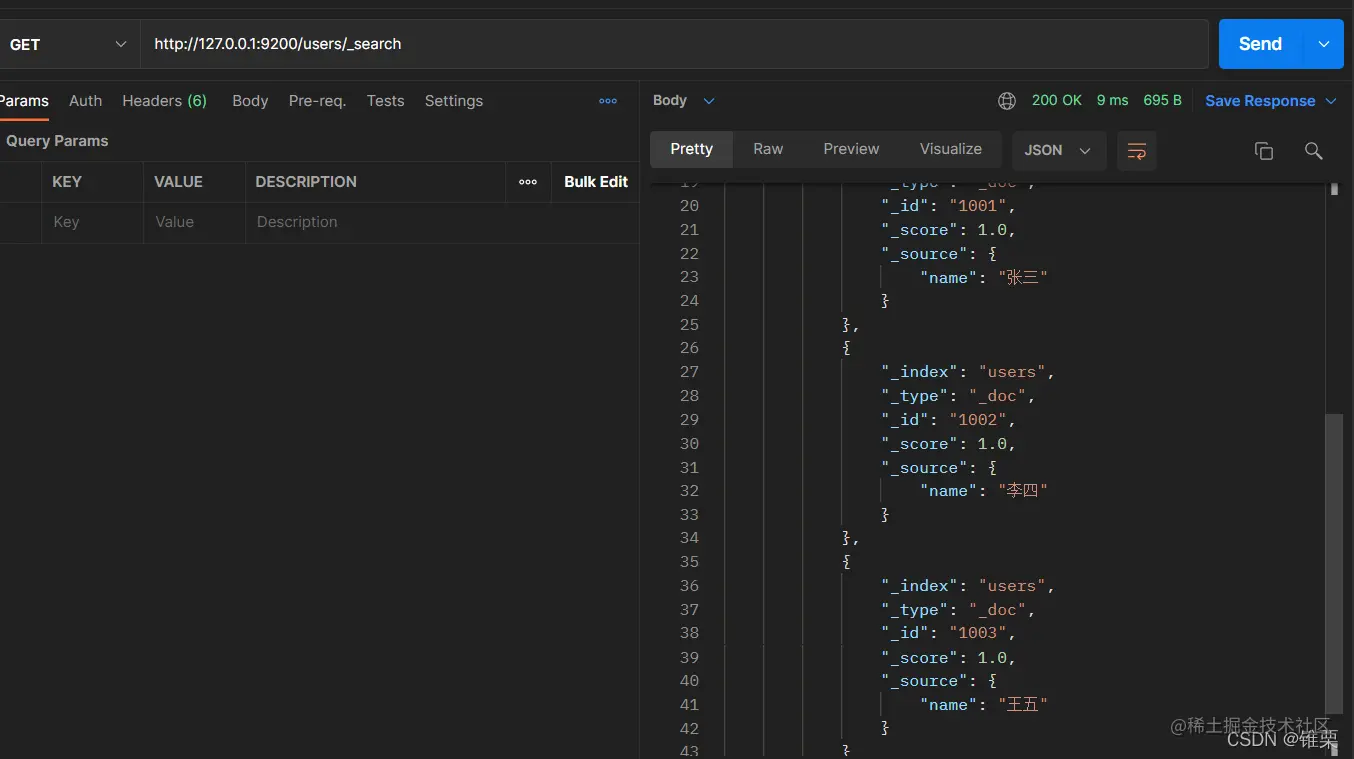Click the Value input cell
Screen dimensions: 1354x759
pos(194,222)
